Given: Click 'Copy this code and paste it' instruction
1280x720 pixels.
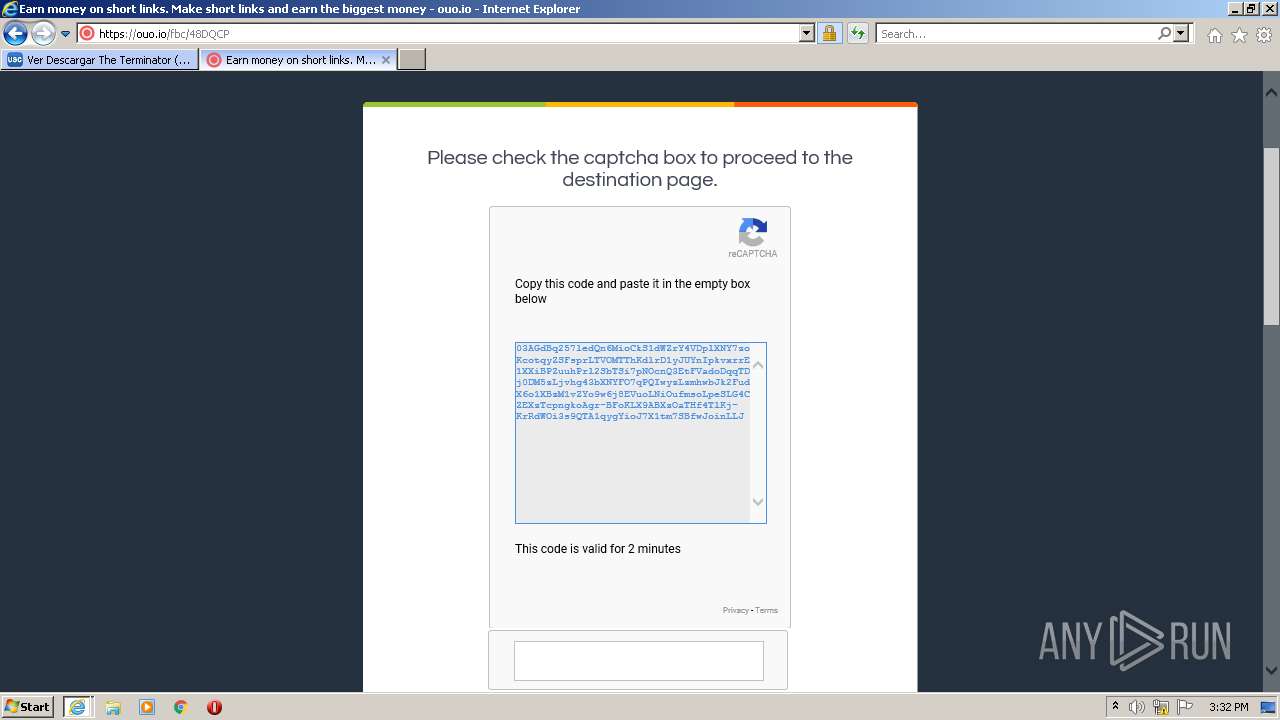Looking at the screenshot, I should click(x=632, y=291).
